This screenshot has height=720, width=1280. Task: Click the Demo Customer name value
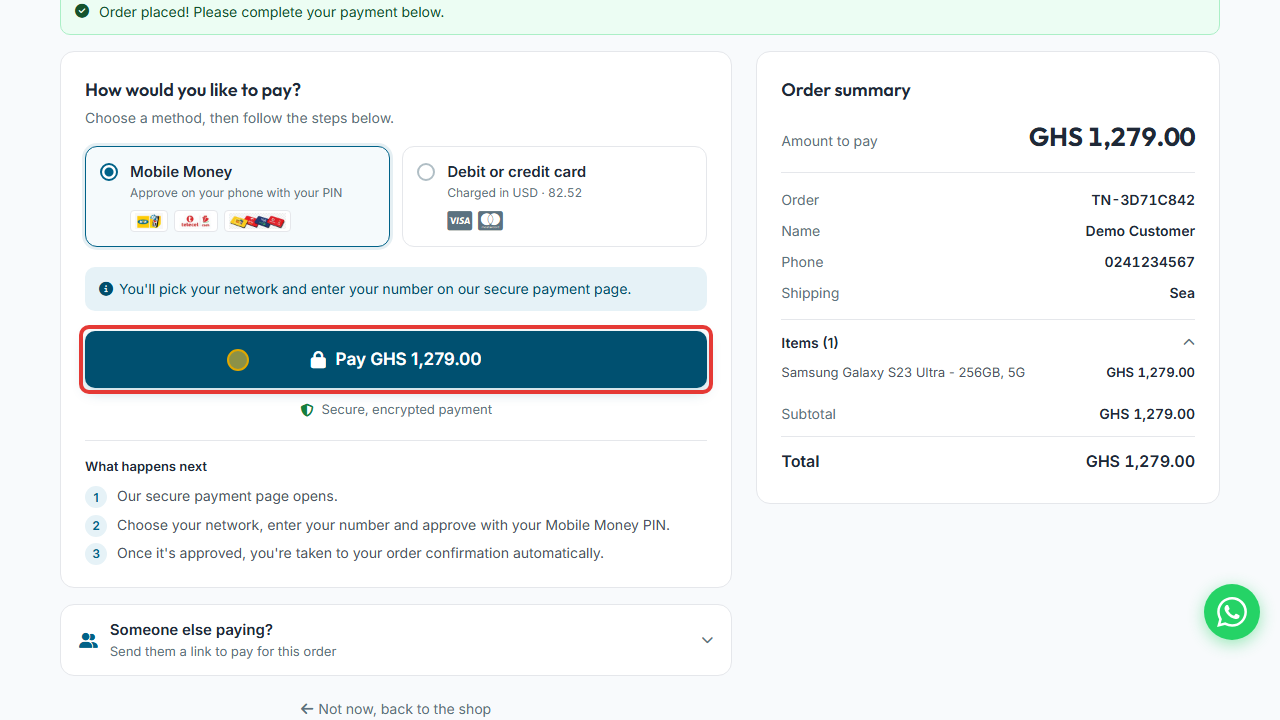(1140, 231)
